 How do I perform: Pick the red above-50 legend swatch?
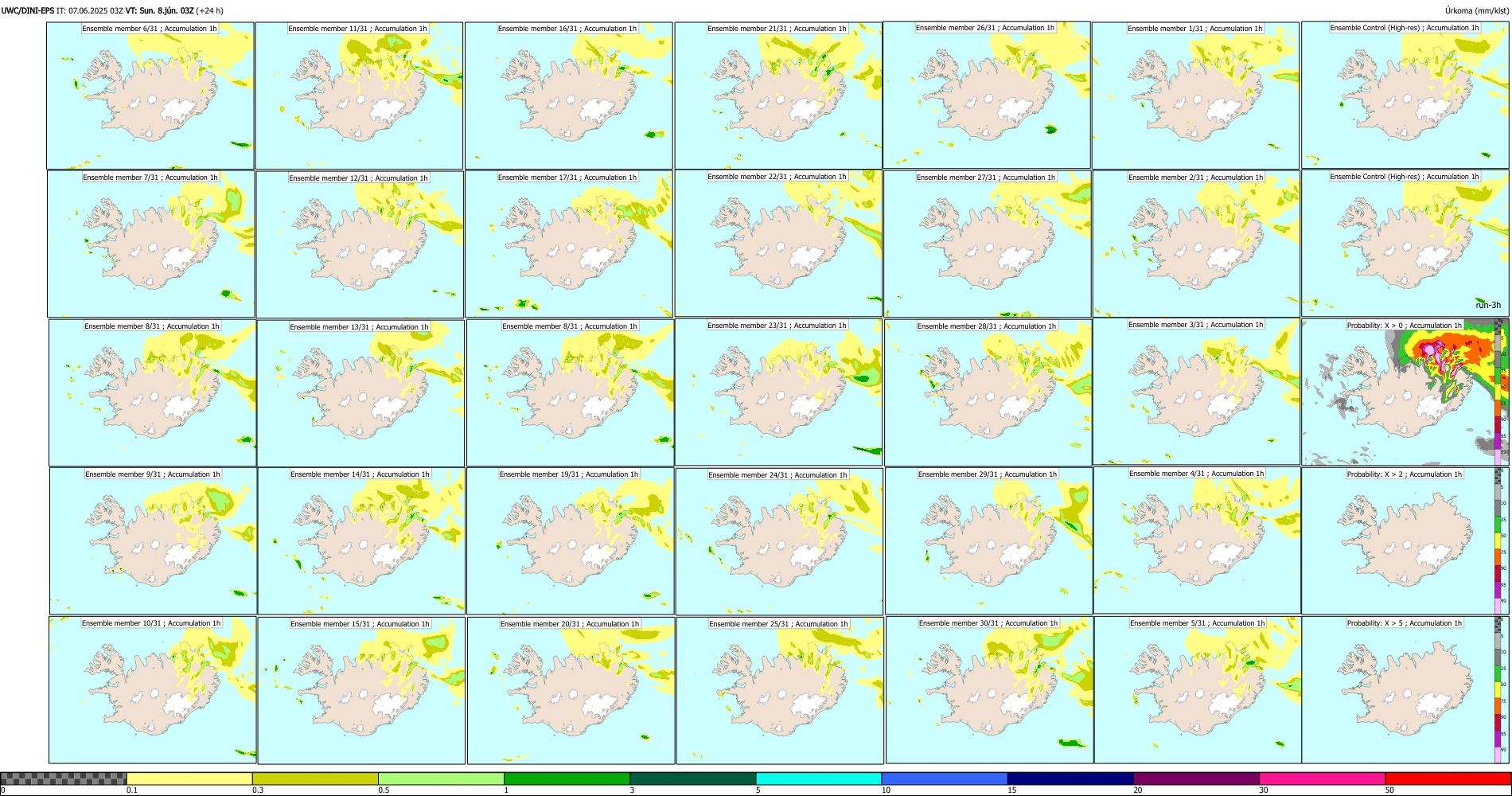pyautogui.click(x=1448, y=778)
